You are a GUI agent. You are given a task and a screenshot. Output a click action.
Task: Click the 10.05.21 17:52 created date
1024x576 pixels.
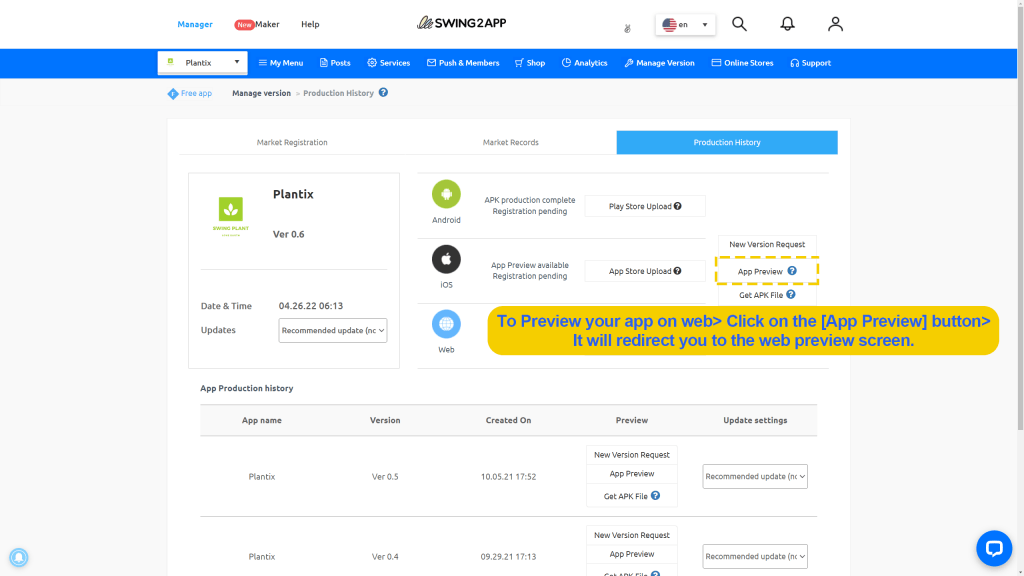508,477
